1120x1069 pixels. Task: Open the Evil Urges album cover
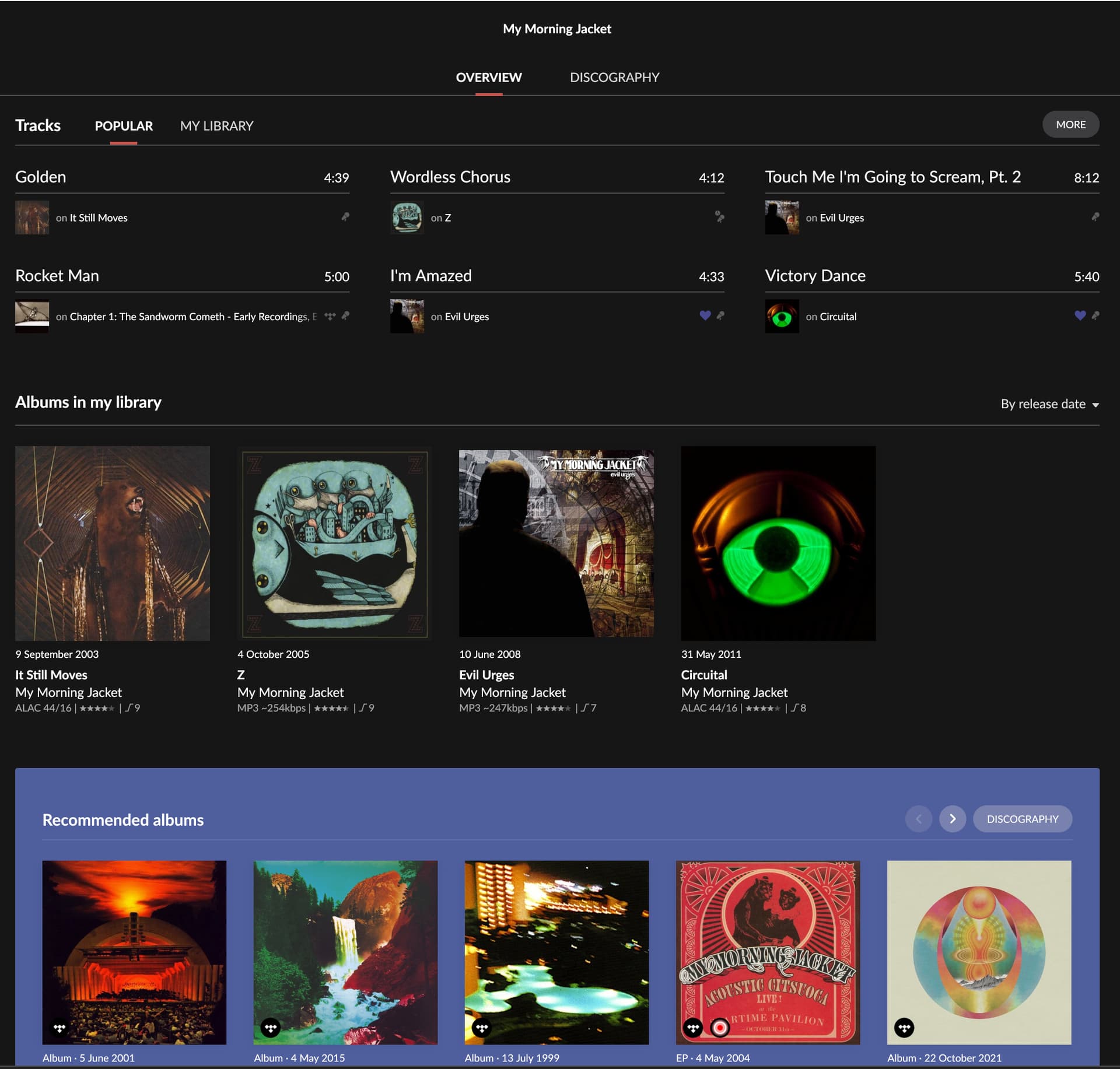coord(556,543)
